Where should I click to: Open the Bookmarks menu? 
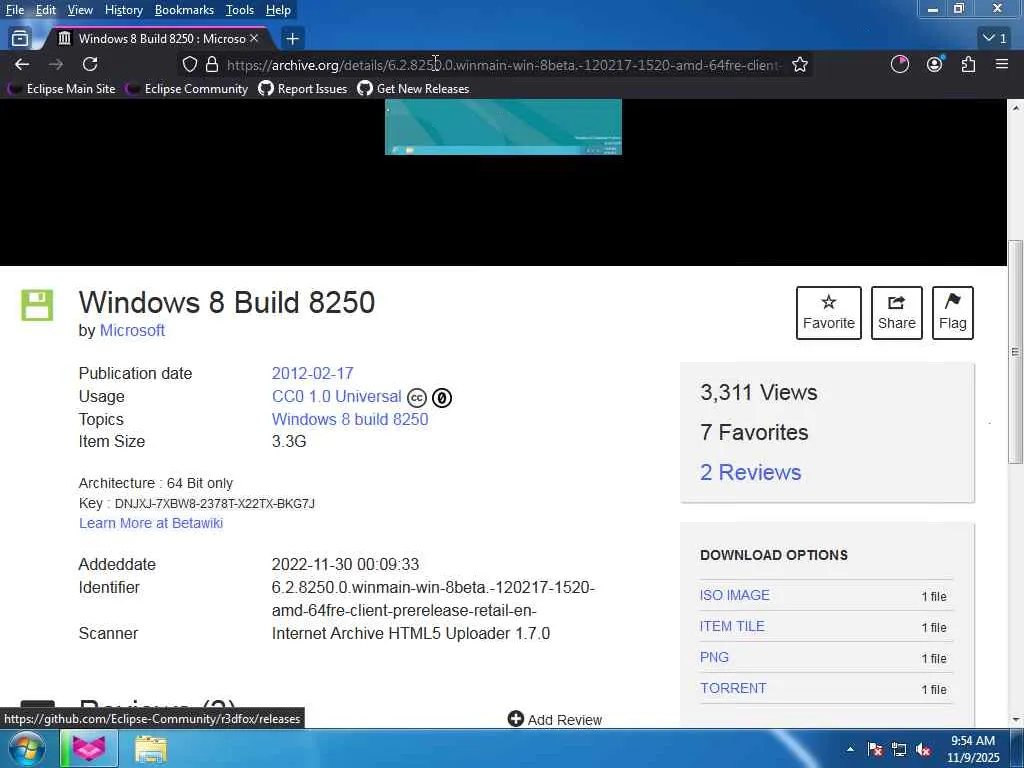(184, 10)
